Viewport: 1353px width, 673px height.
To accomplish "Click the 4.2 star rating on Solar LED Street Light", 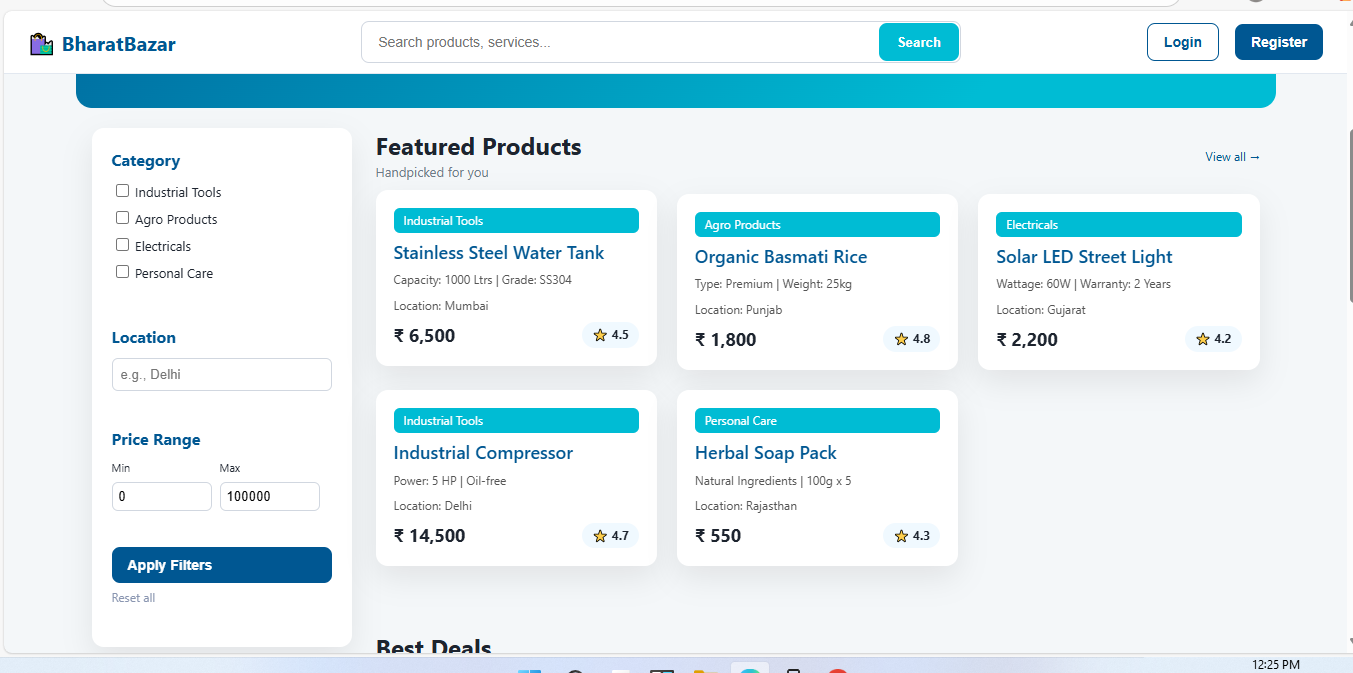I will tap(1213, 339).
